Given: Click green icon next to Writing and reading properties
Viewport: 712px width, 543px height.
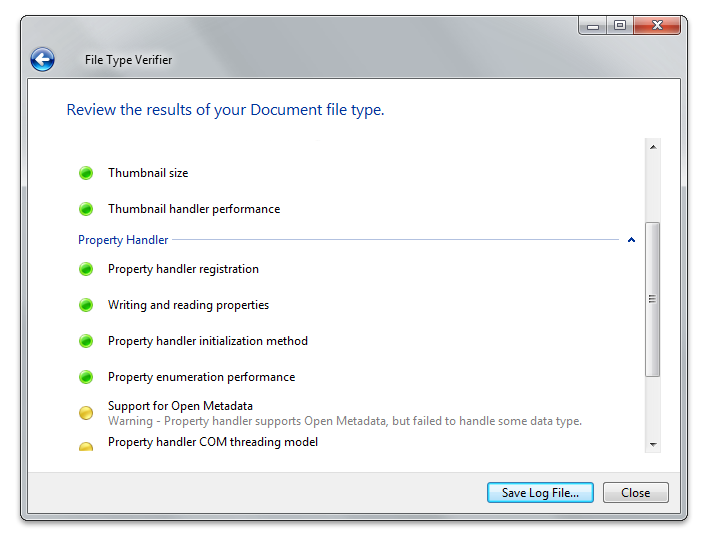Looking at the screenshot, I should pos(86,305).
